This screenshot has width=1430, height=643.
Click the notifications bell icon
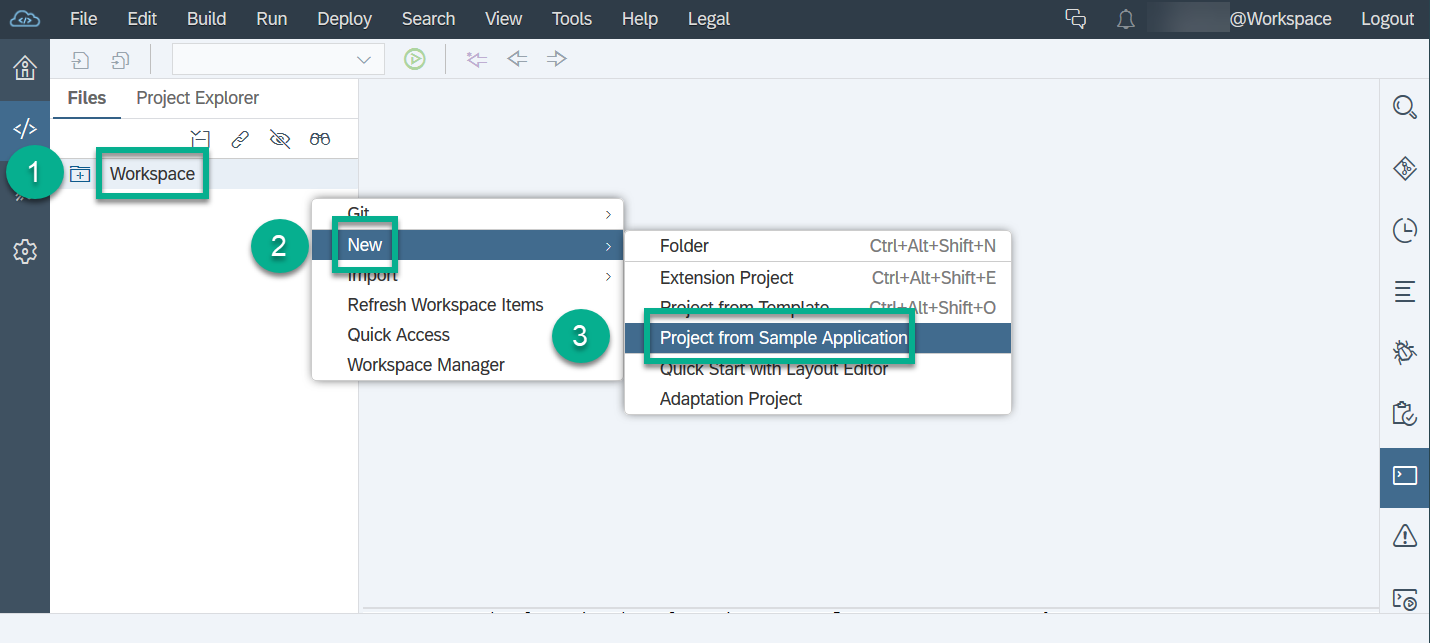tap(1126, 19)
